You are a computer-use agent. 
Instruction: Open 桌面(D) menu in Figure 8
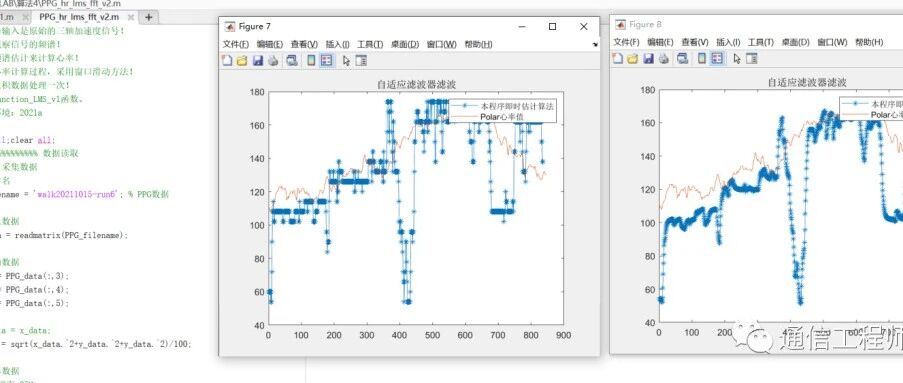coord(795,42)
